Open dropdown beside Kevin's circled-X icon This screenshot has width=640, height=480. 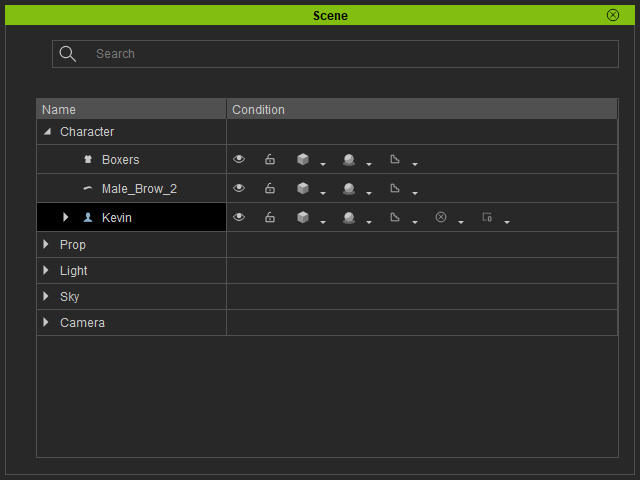point(461,222)
